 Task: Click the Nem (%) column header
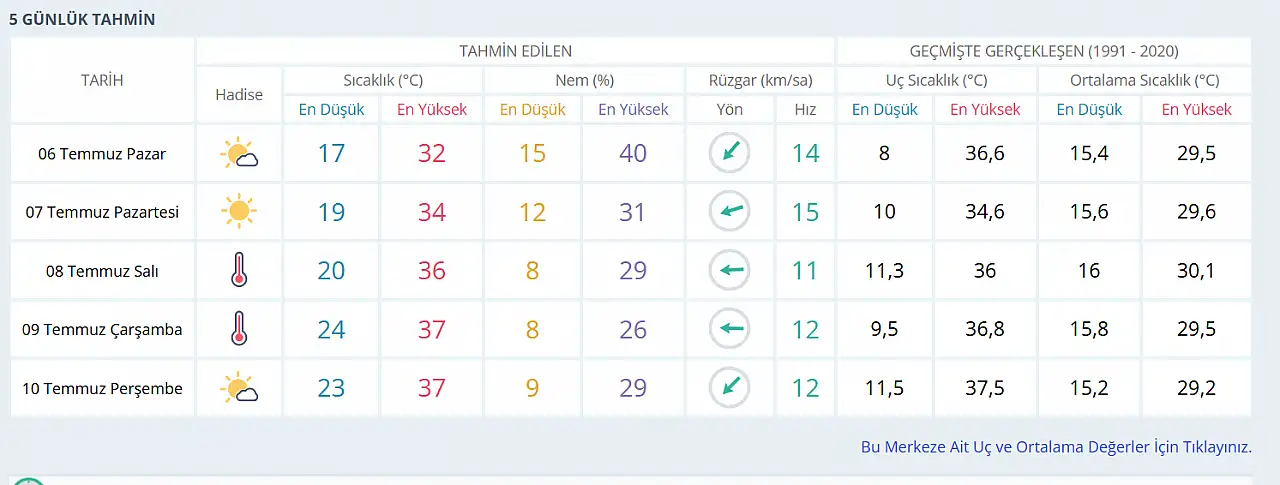point(584,80)
